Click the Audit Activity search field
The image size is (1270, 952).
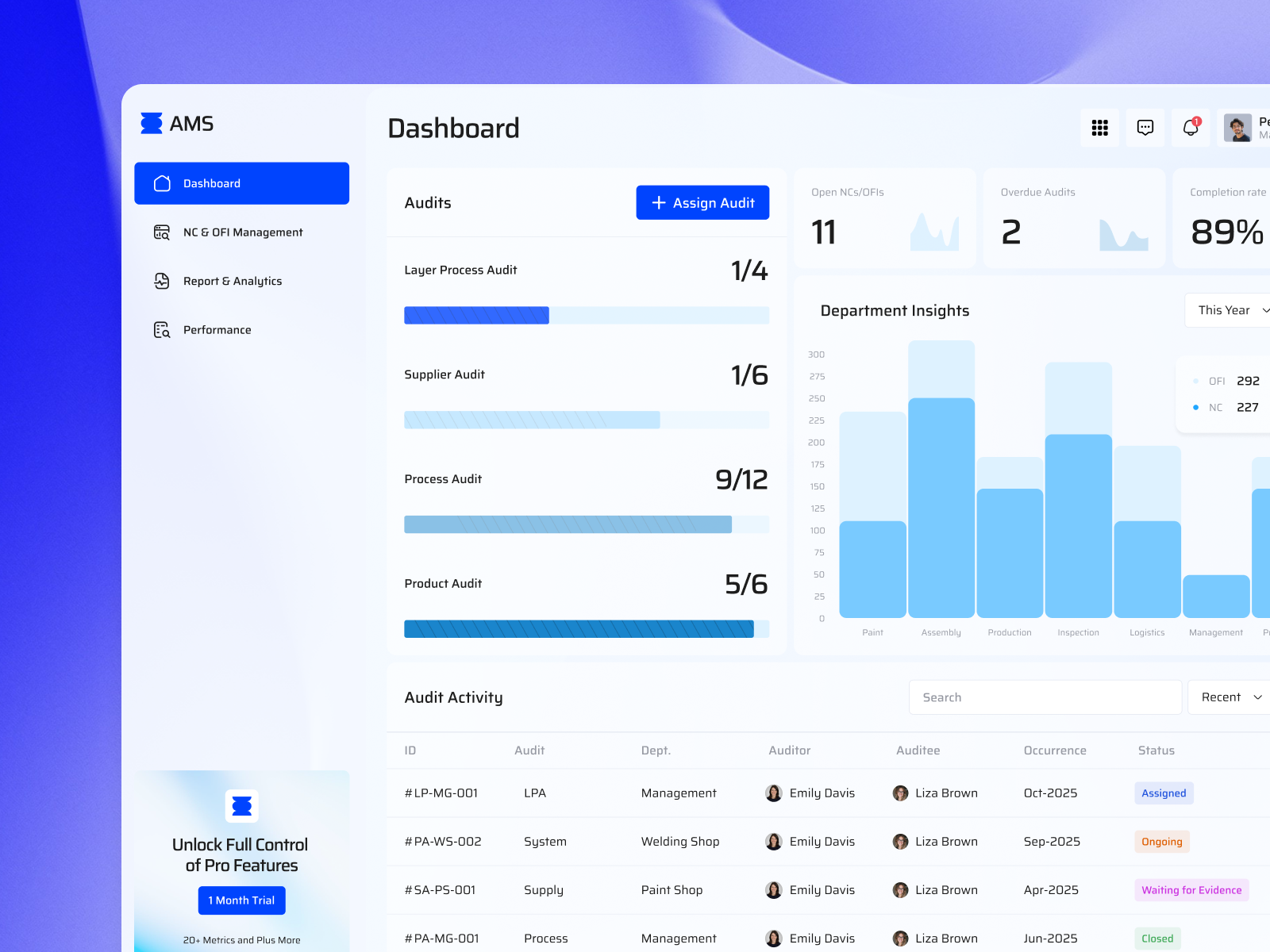click(x=1045, y=697)
